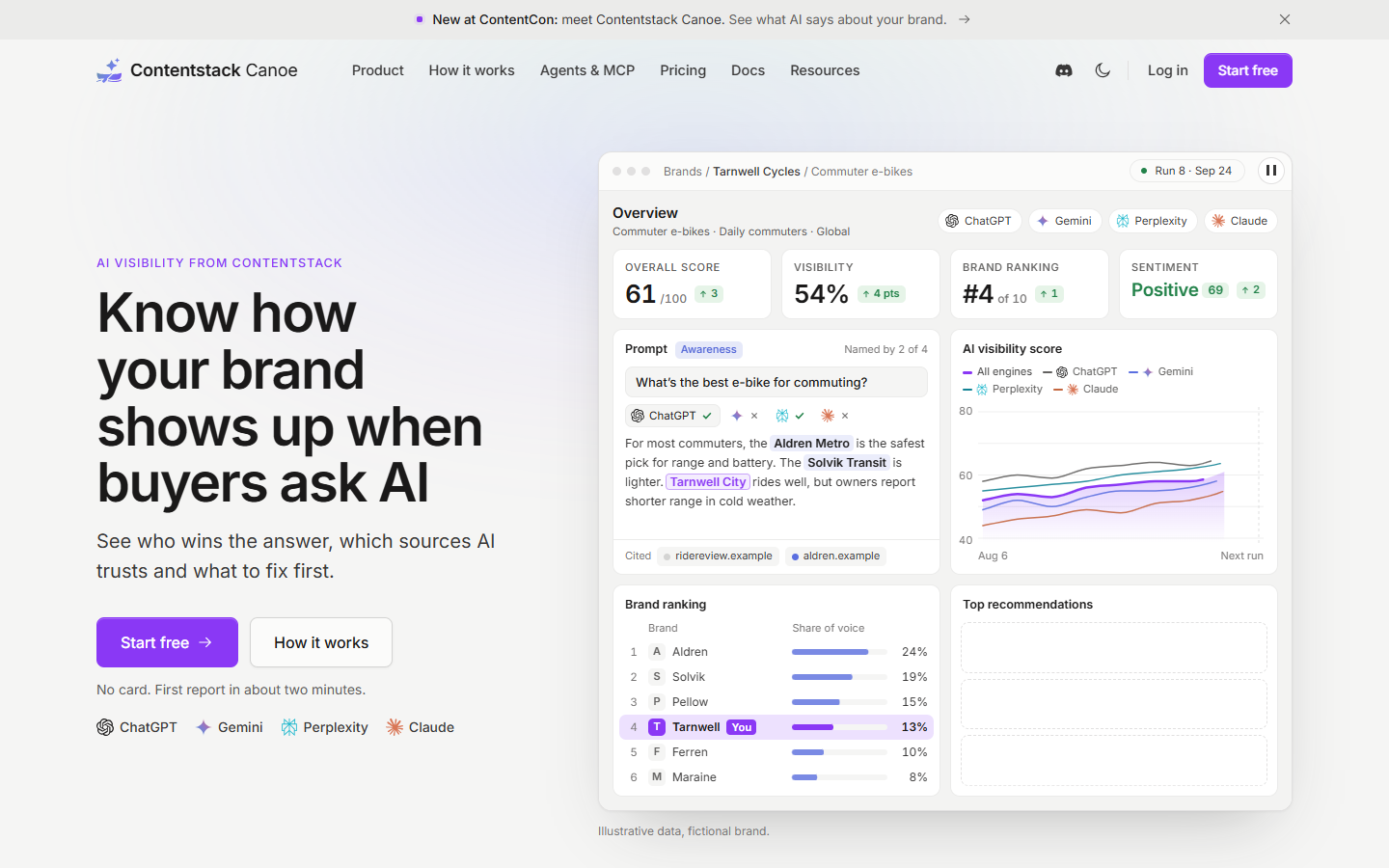This screenshot has height=868, width=1389.
Task: Open the aldren.example cited source
Action: [835, 556]
